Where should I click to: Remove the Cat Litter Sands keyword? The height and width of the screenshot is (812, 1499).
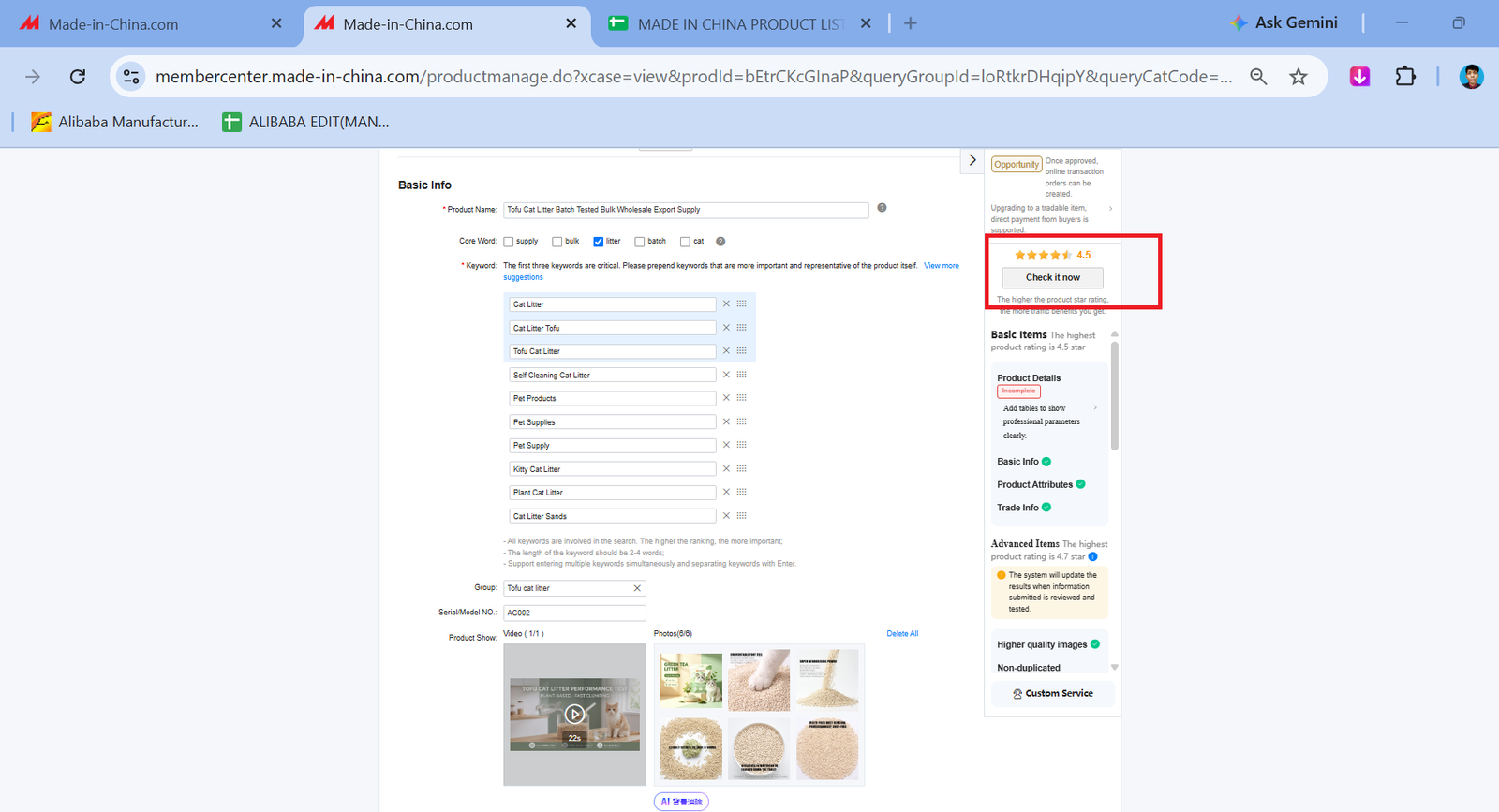point(726,516)
